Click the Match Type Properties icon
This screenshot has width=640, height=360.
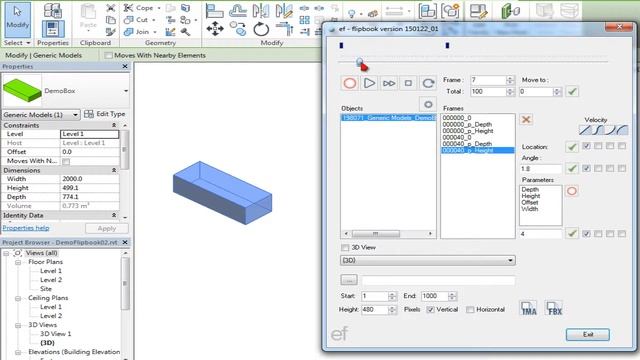(111, 31)
